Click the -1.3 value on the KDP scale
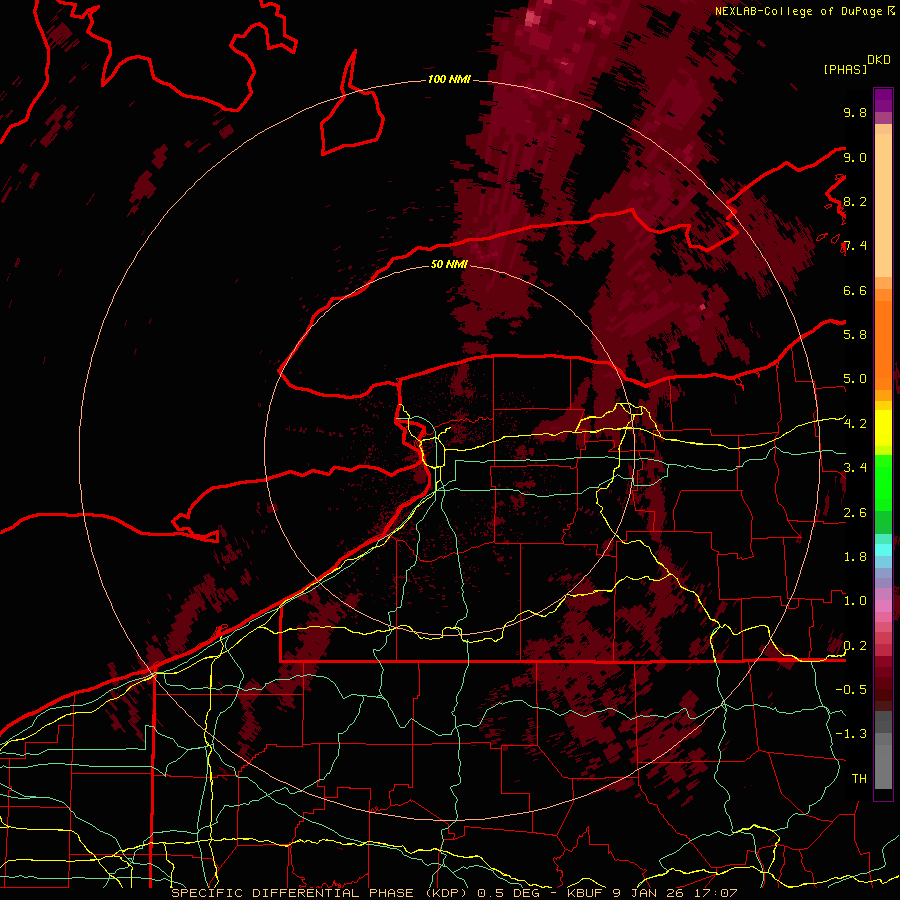The image size is (900, 900). point(851,734)
